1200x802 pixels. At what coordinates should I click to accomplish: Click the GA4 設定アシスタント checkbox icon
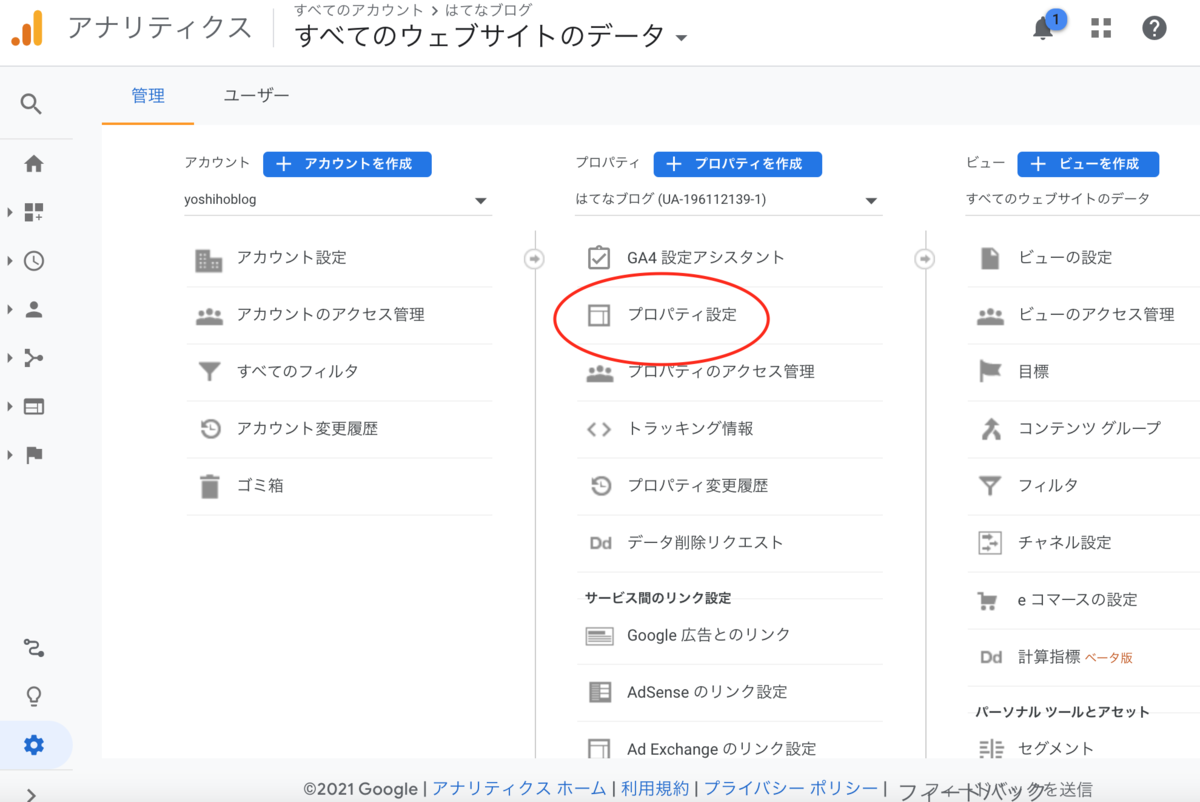(x=598, y=258)
